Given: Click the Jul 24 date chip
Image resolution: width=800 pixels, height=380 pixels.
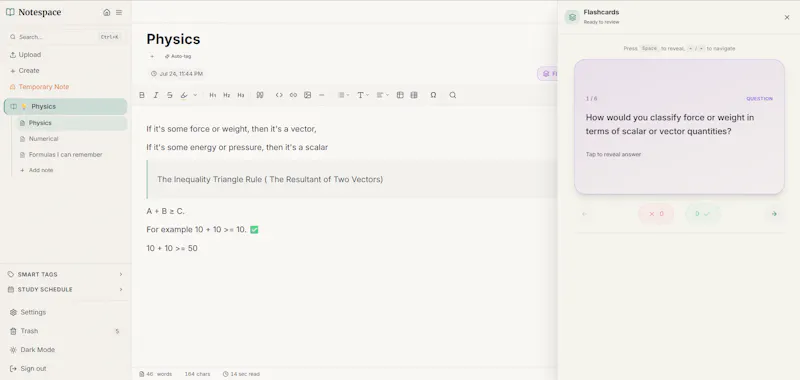Looking at the screenshot, I should (x=177, y=74).
